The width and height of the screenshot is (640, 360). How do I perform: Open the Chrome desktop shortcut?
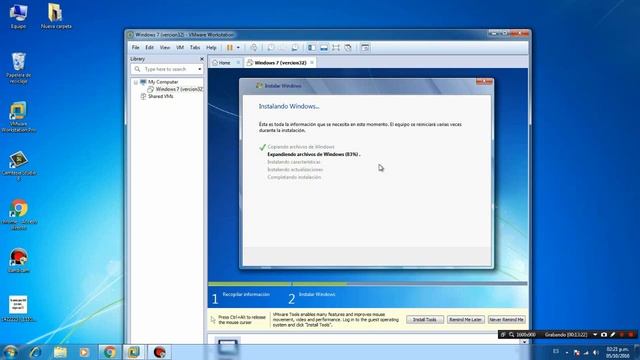pyautogui.click(x=19, y=215)
